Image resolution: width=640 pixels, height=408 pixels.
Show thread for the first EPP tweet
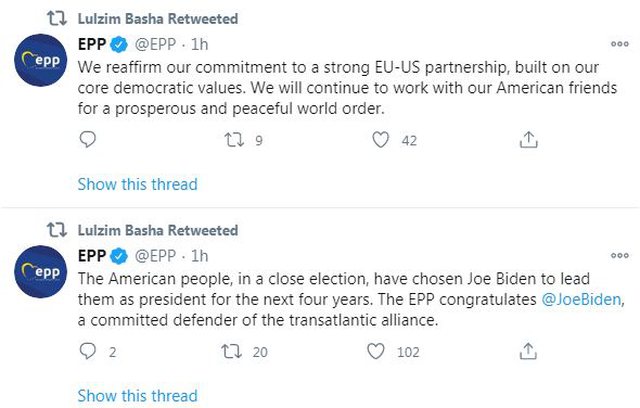pos(138,184)
